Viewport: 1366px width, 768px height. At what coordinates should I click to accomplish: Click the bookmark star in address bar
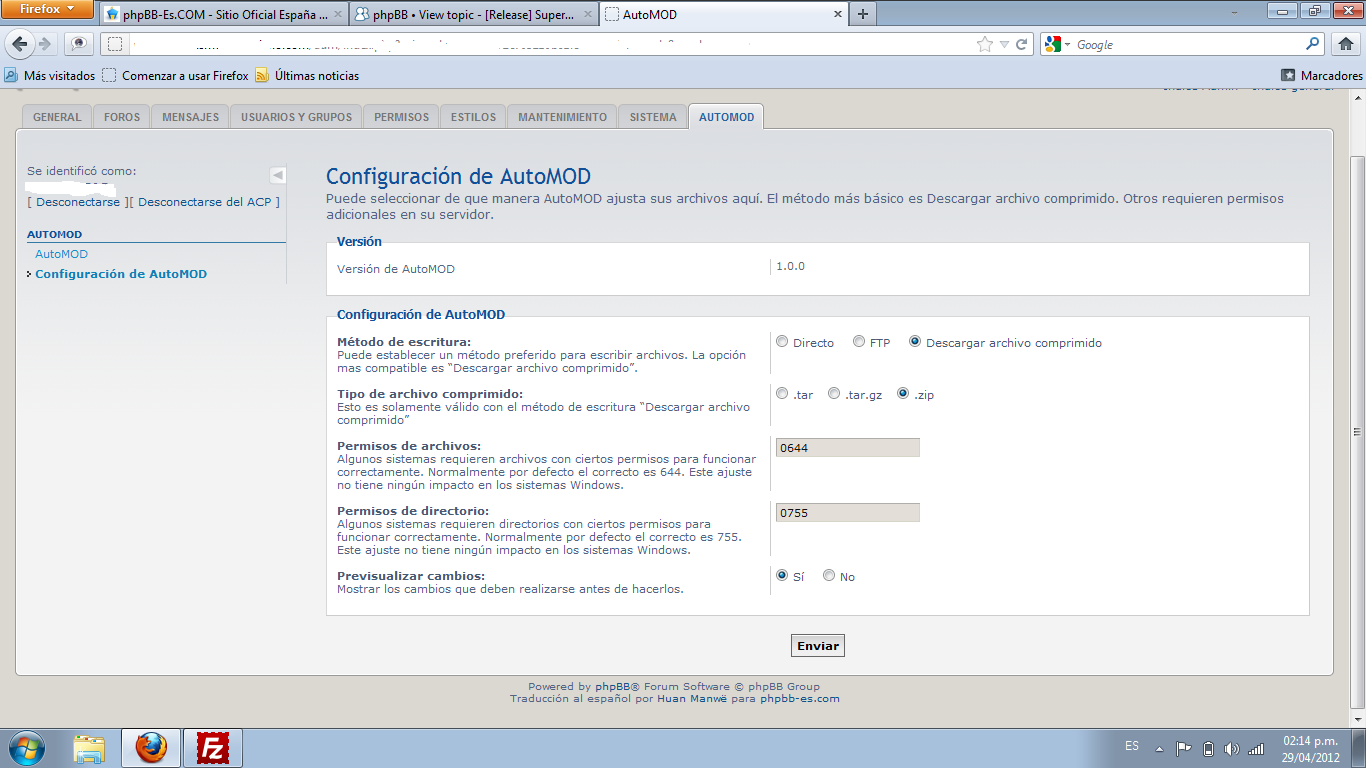(985, 44)
